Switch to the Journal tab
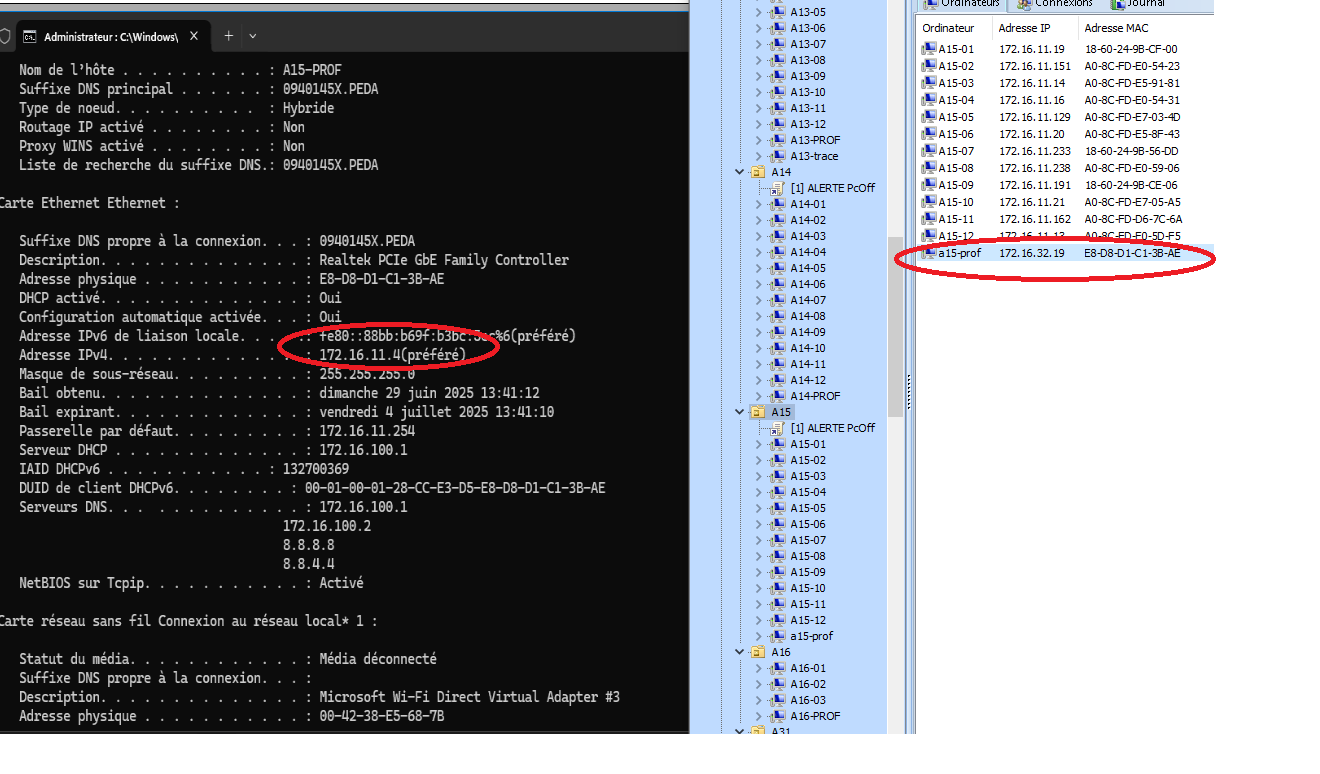Screen dimensions: 1320x774 click(x=1137, y=4)
